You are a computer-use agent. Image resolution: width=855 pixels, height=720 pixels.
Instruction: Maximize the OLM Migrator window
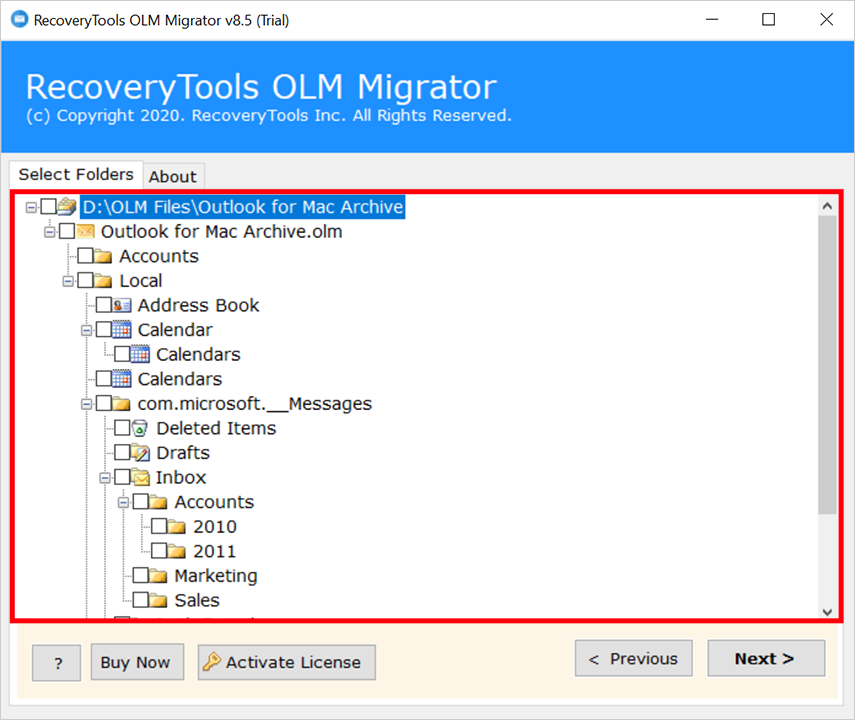tap(768, 20)
